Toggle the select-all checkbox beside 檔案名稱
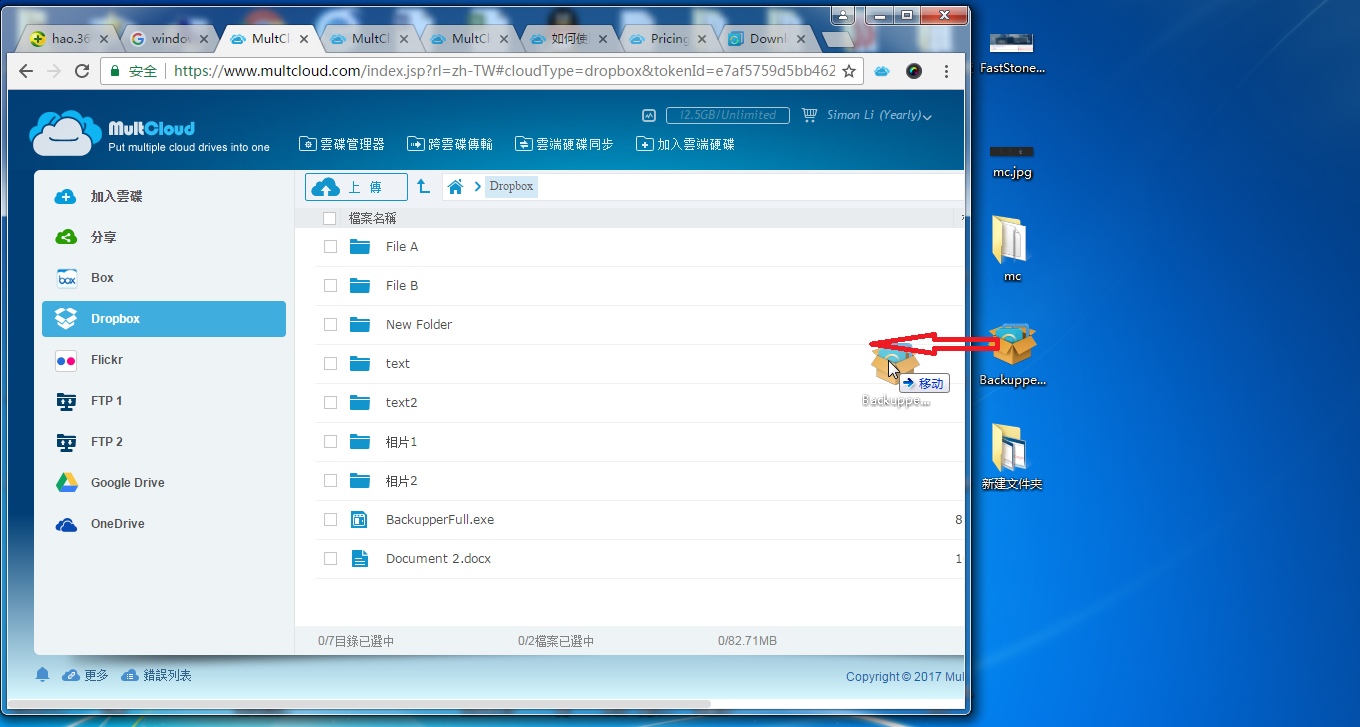 click(330, 218)
